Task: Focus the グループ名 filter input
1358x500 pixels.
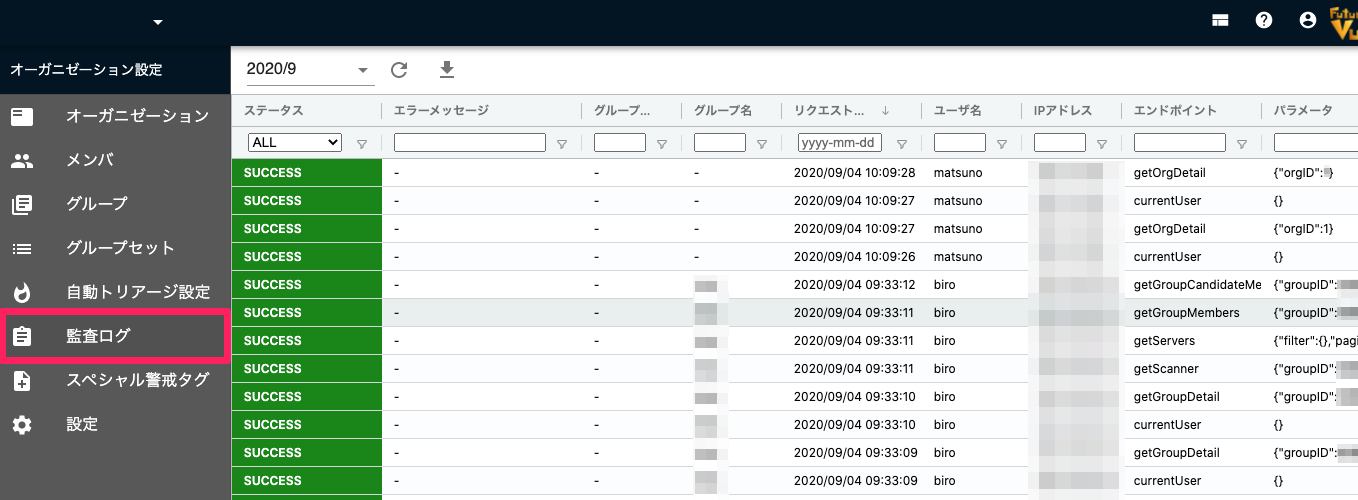Action: [720, 143]
